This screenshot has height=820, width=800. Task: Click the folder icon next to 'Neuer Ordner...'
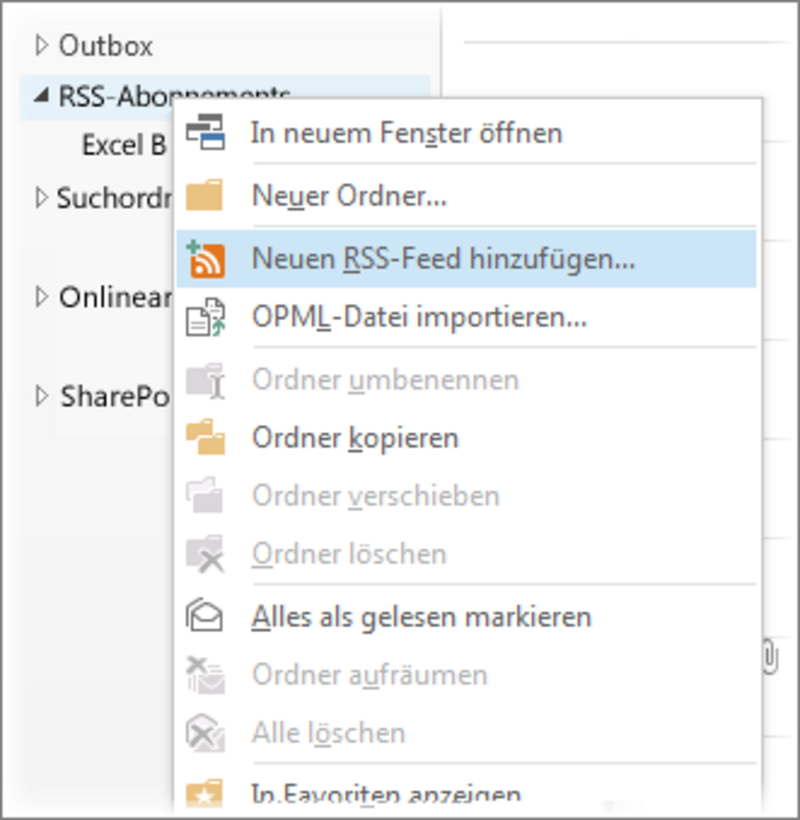[x=204, y=195]
